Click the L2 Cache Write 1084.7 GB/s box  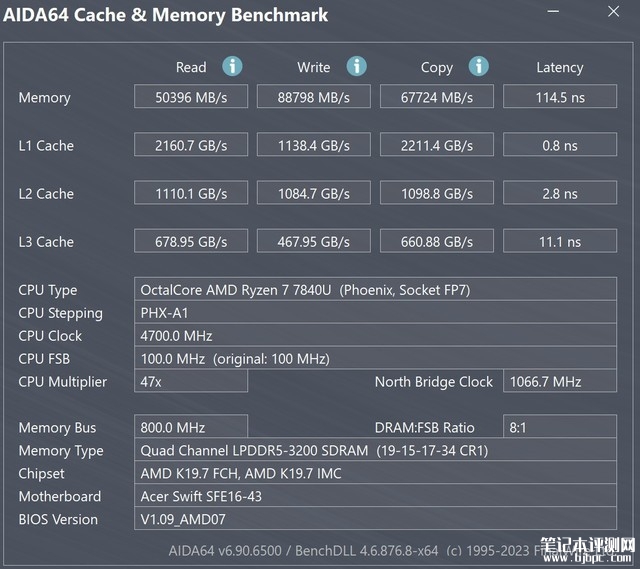[x=314, y=193]
